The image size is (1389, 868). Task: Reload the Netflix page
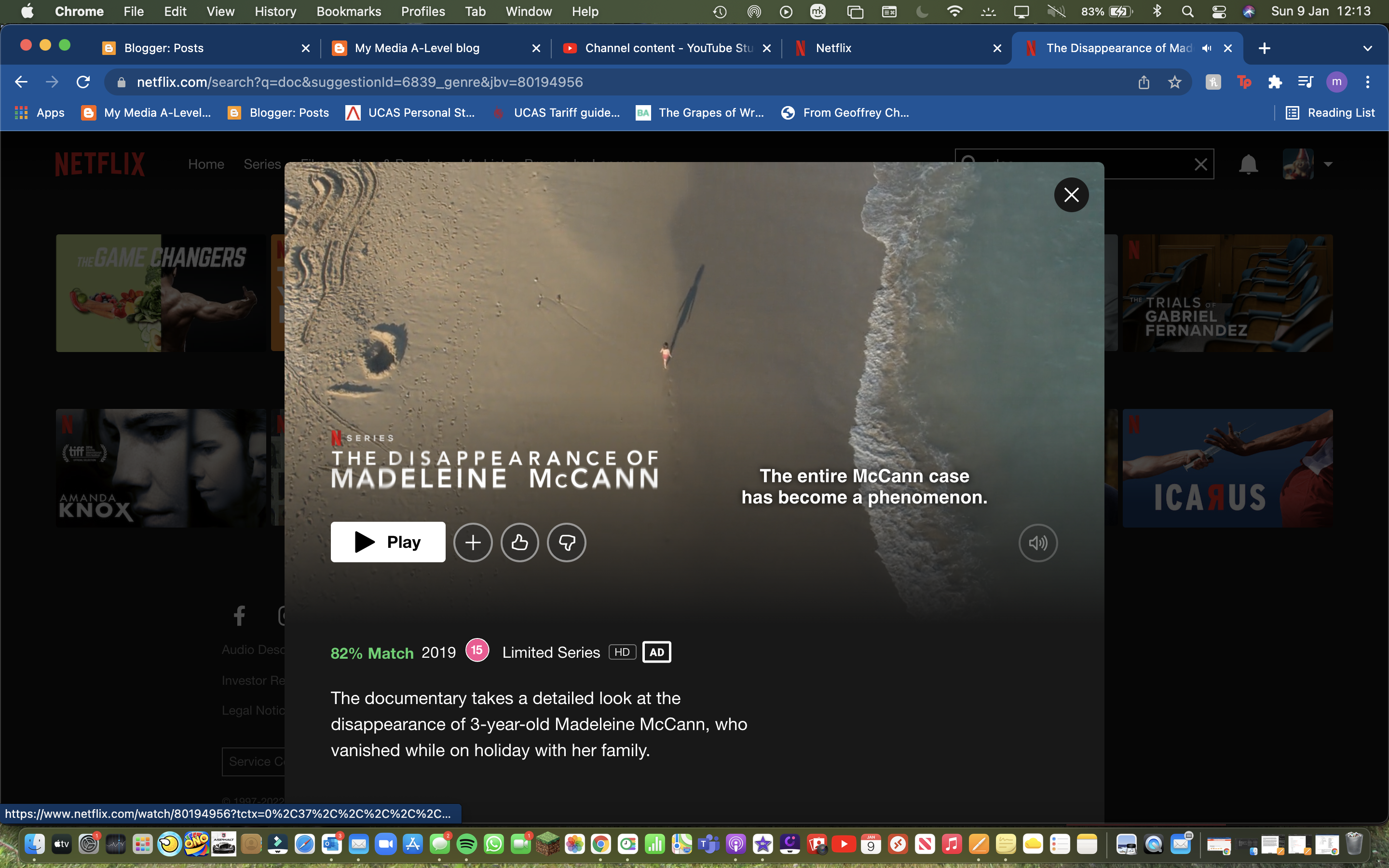point(83,82)
